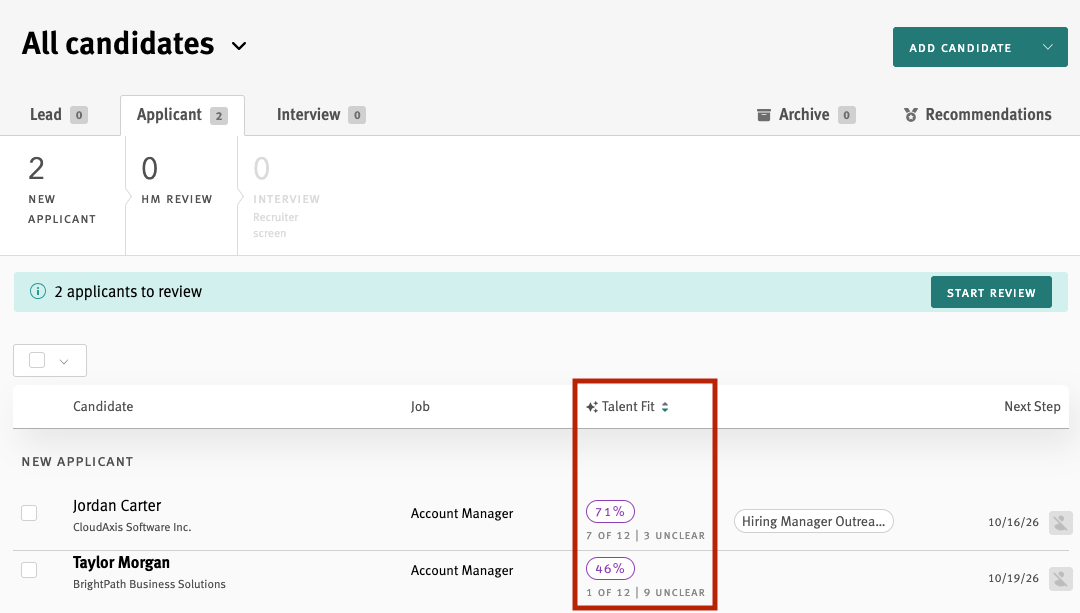Sort by Talent Fit arrows

[665, 407]
